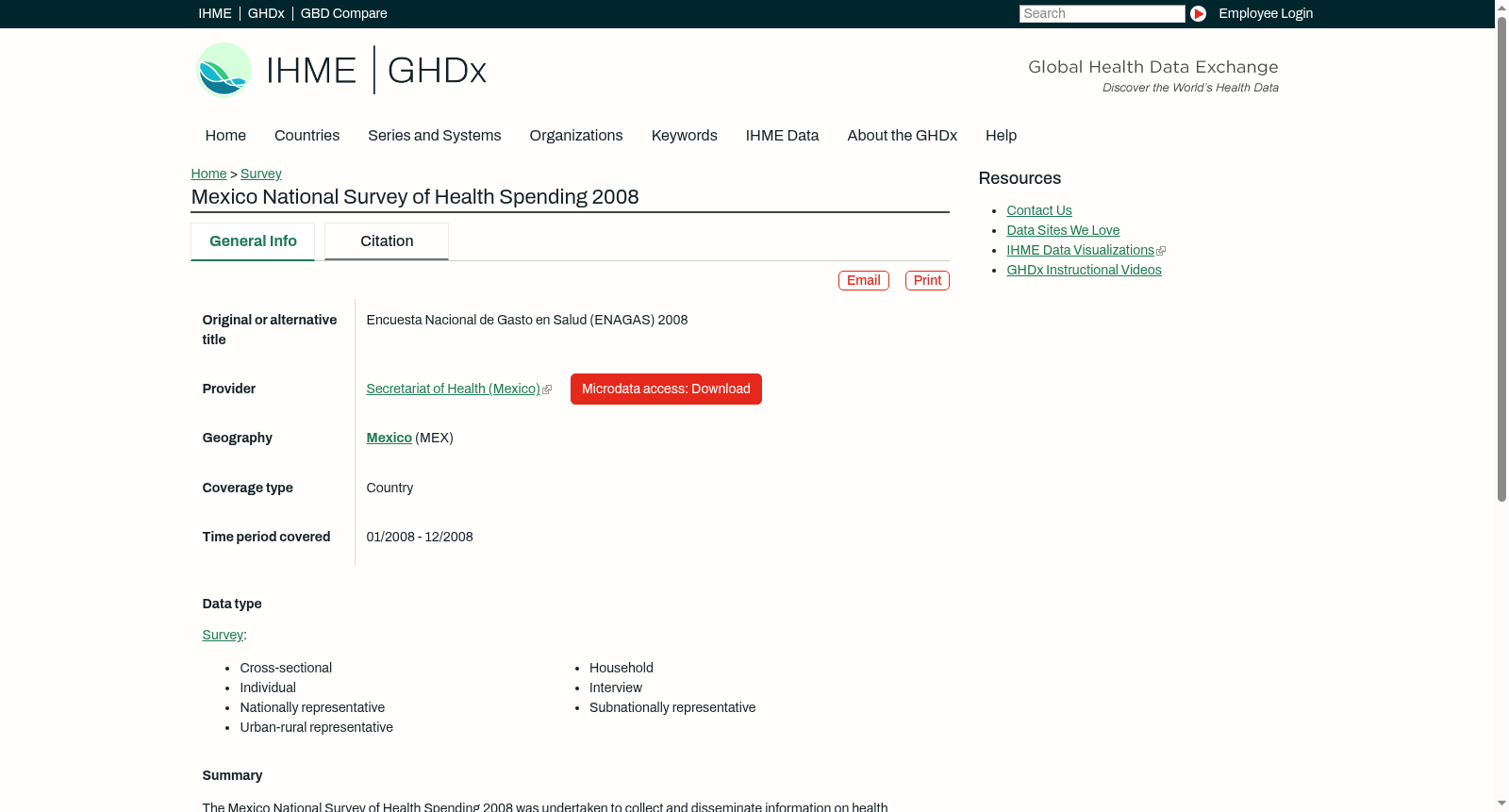Open the Countries menu
The image size is (1509, 812).
(x=307, y=136)
